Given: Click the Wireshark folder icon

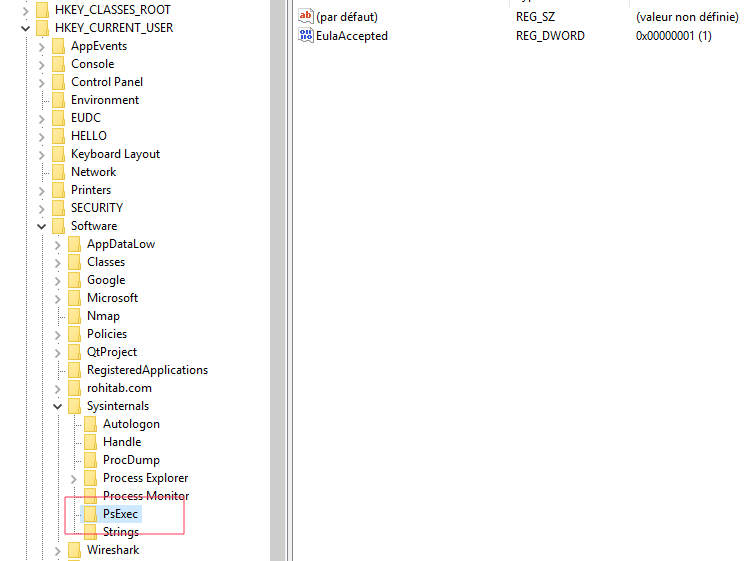Looking at the screenshot, I should click(75, 550).
